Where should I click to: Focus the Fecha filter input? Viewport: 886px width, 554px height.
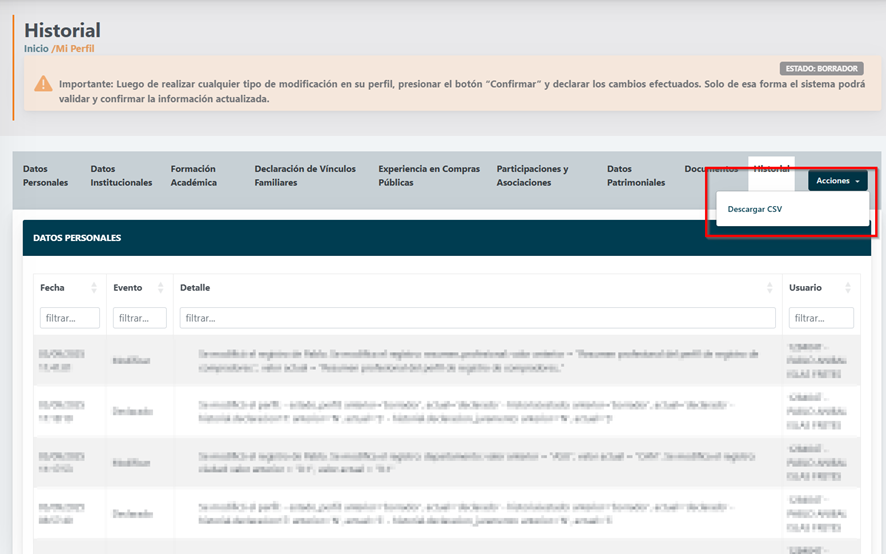[70, 318]
